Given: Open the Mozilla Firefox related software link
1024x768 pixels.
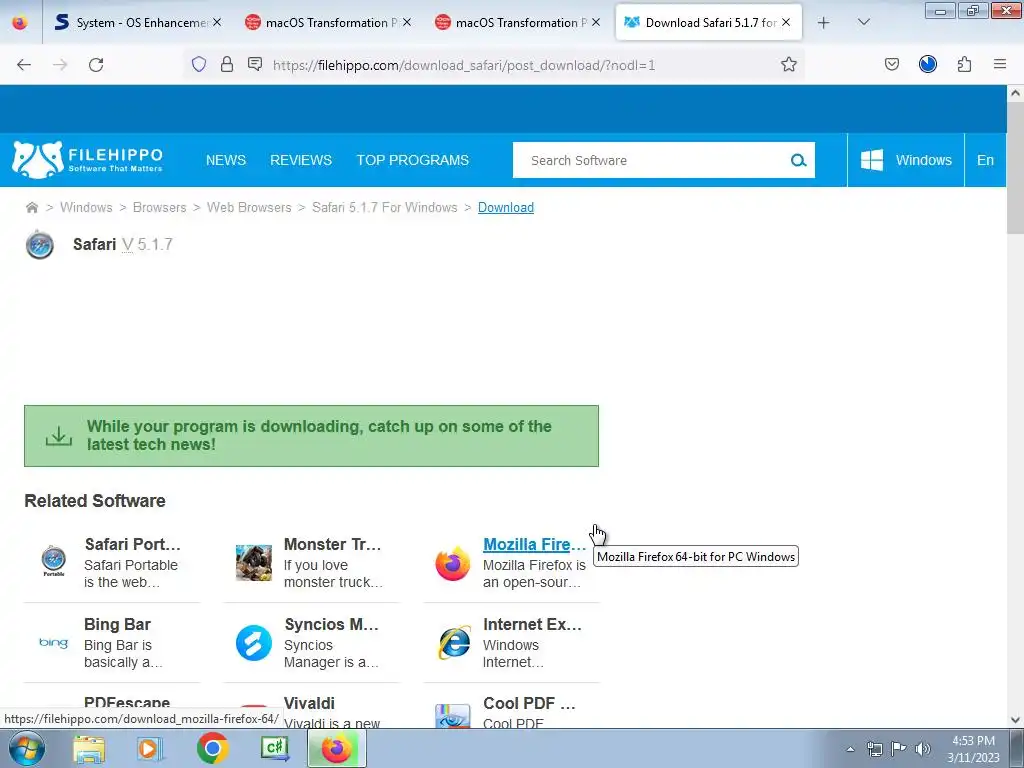Looking at the screenshot, I should click(x=534, y=545).
